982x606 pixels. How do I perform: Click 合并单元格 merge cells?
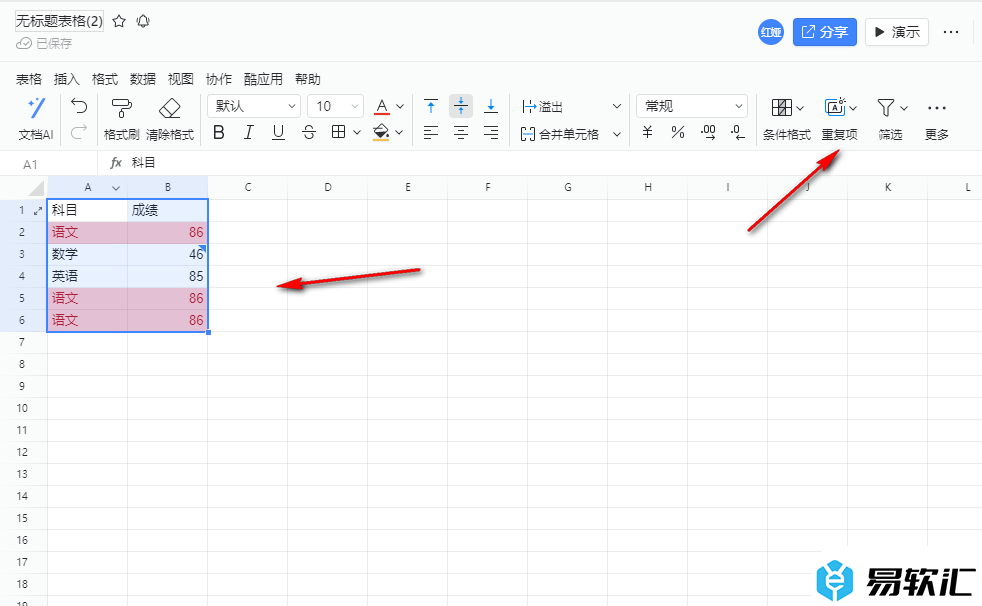(559, 134)
